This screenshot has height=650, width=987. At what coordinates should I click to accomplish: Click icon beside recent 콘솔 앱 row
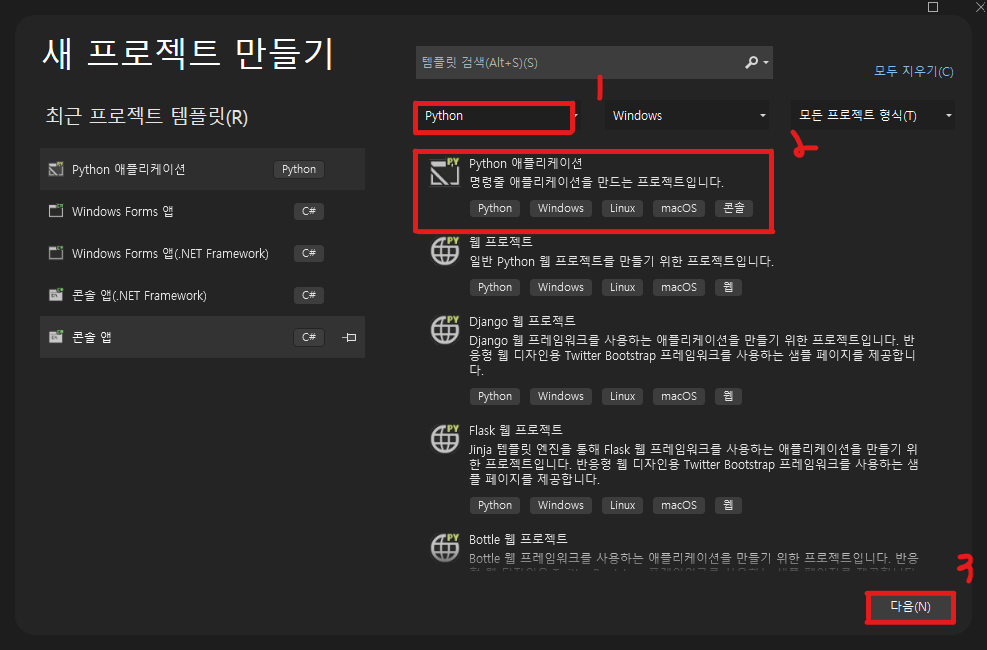coord(56,337)
